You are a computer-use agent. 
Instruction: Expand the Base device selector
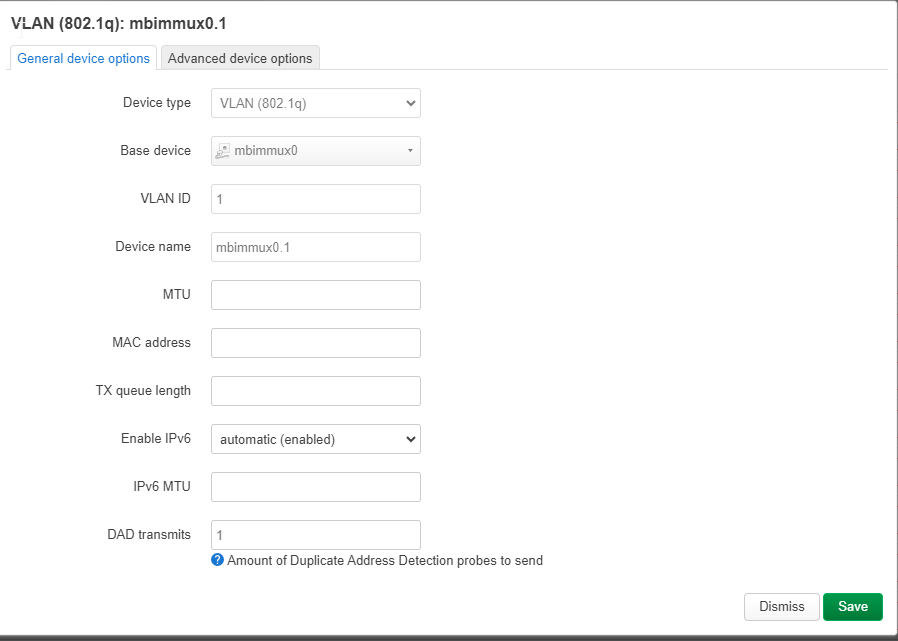(316, 151)
